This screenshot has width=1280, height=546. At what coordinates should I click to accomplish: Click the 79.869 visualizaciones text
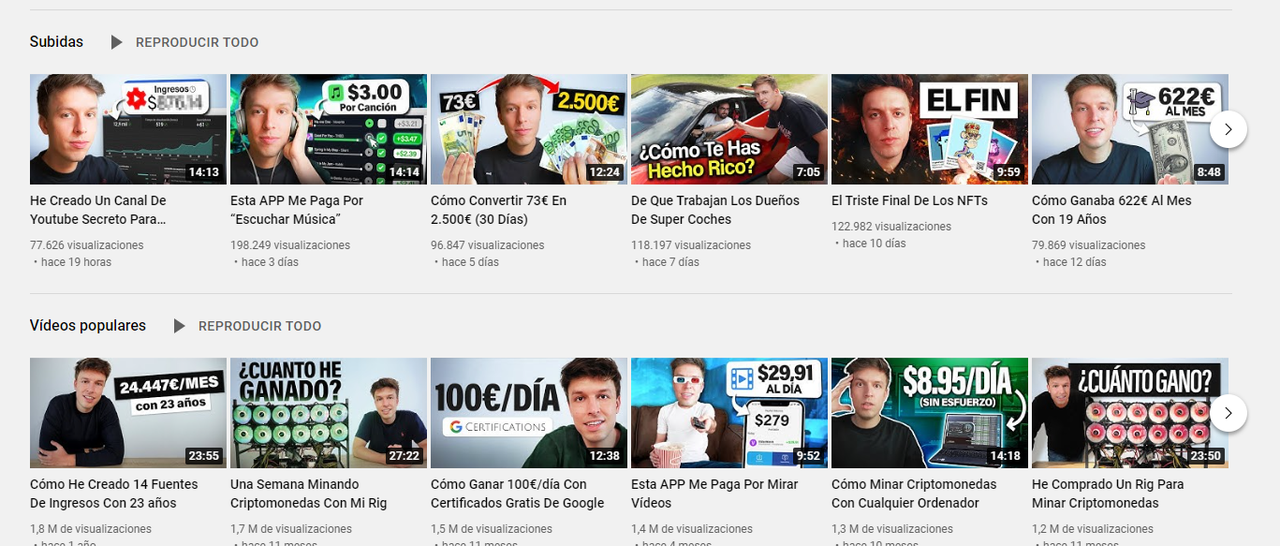click(1089, 245)
